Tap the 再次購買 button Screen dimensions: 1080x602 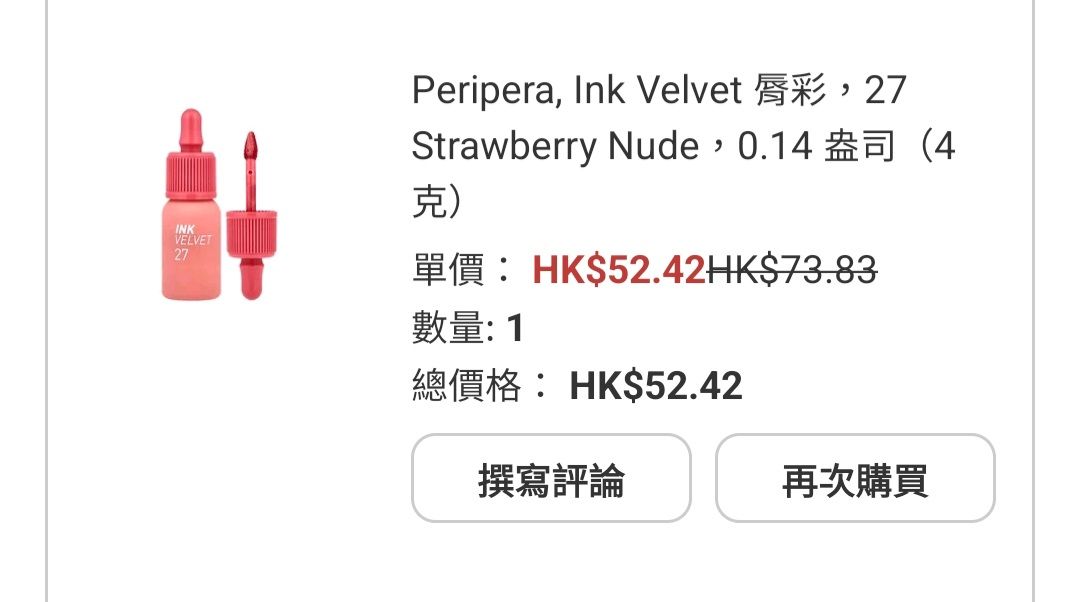[x=855, y=478]
